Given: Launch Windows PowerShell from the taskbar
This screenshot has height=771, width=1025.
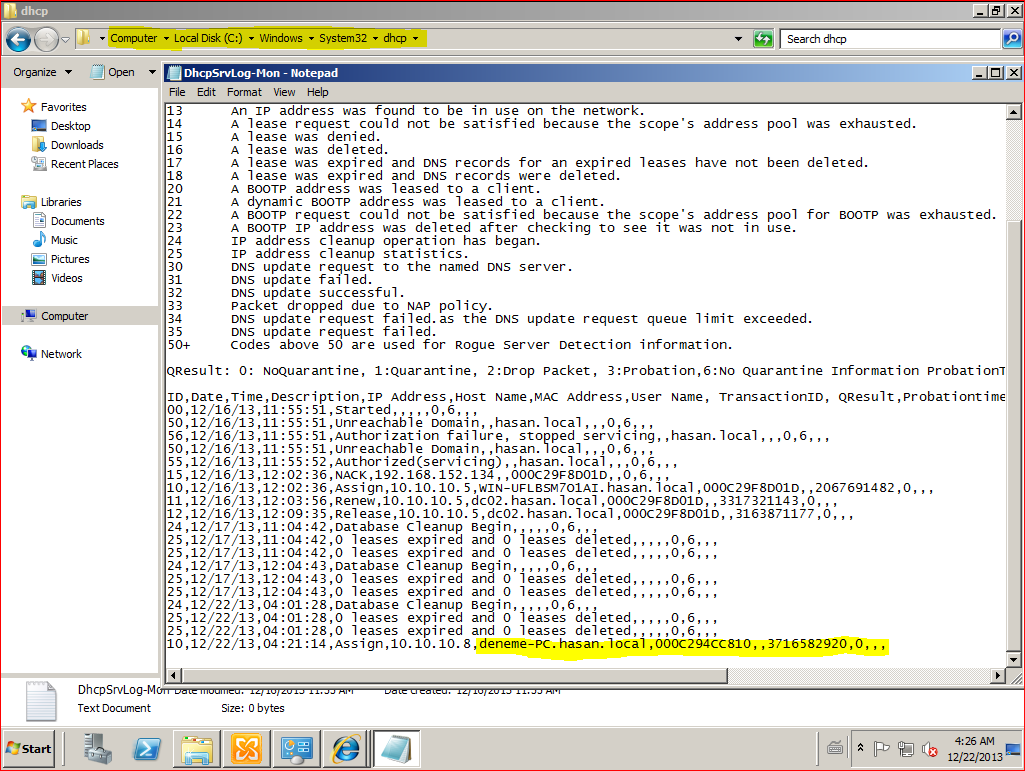Looking at the screenshot, I should (147, 748).
